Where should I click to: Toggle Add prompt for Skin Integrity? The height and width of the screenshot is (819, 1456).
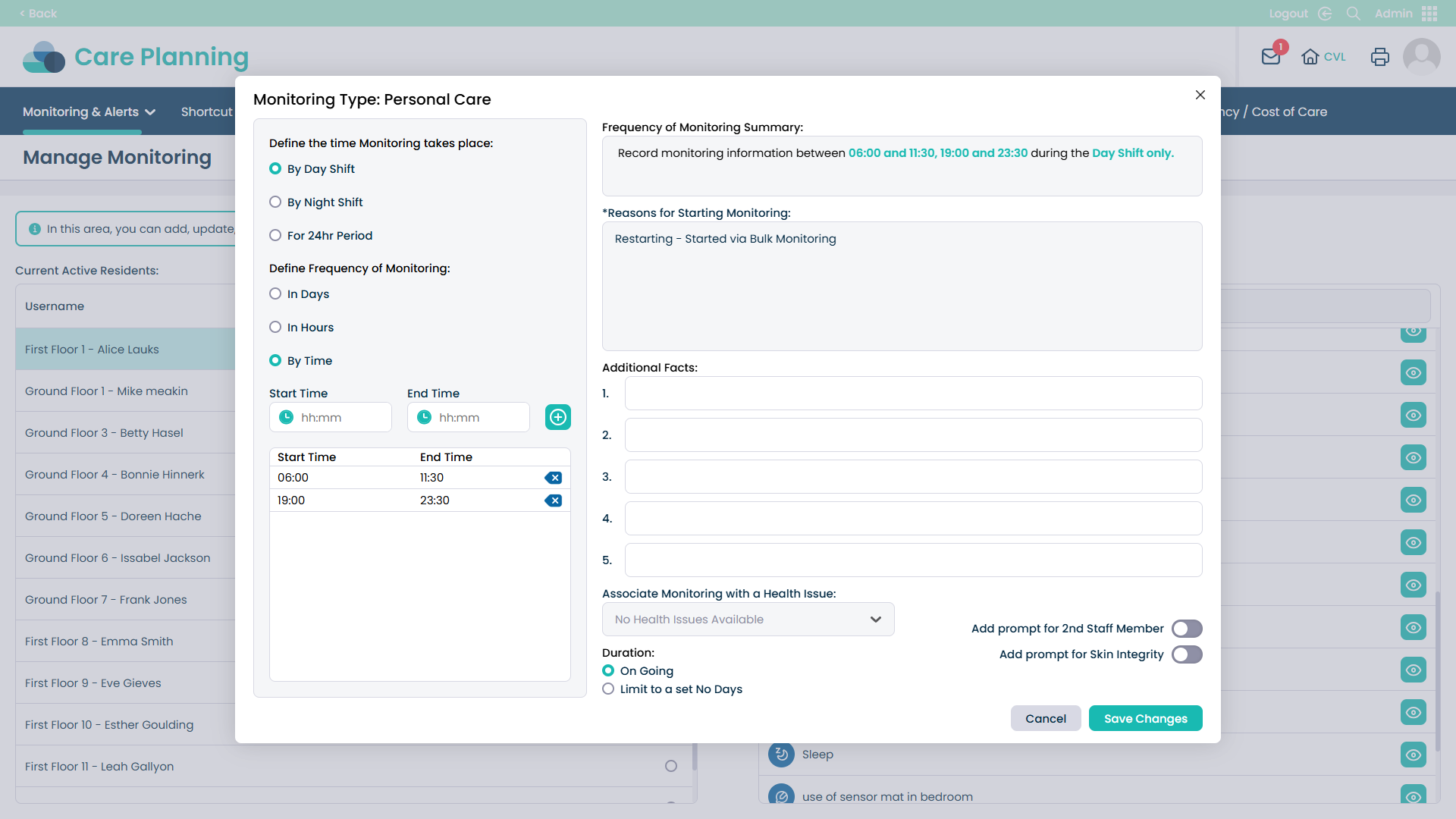pyautogui.click(x=1187, y=654)
